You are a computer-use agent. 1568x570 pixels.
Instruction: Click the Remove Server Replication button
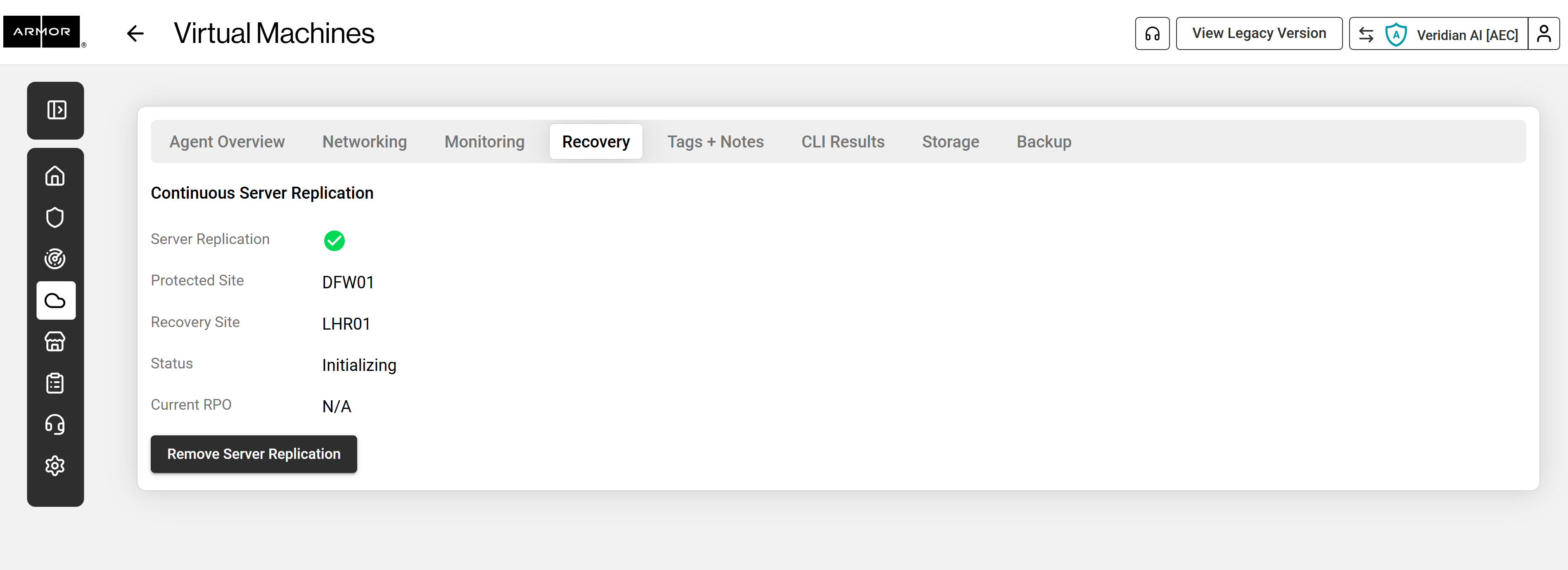tap(254, 454)
